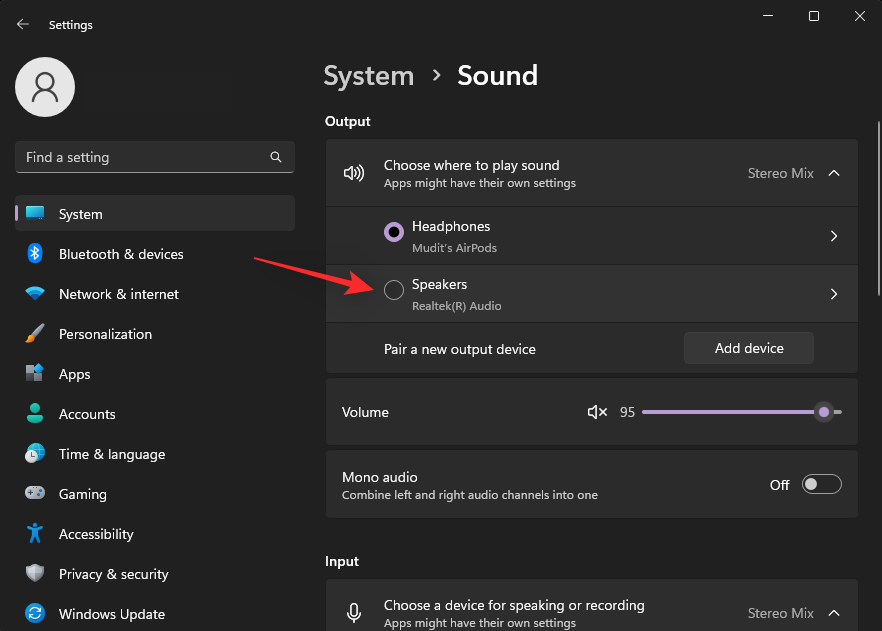Open Headphones properties with chevron arrow
This screenshot has width=882, height=631.
834,236
